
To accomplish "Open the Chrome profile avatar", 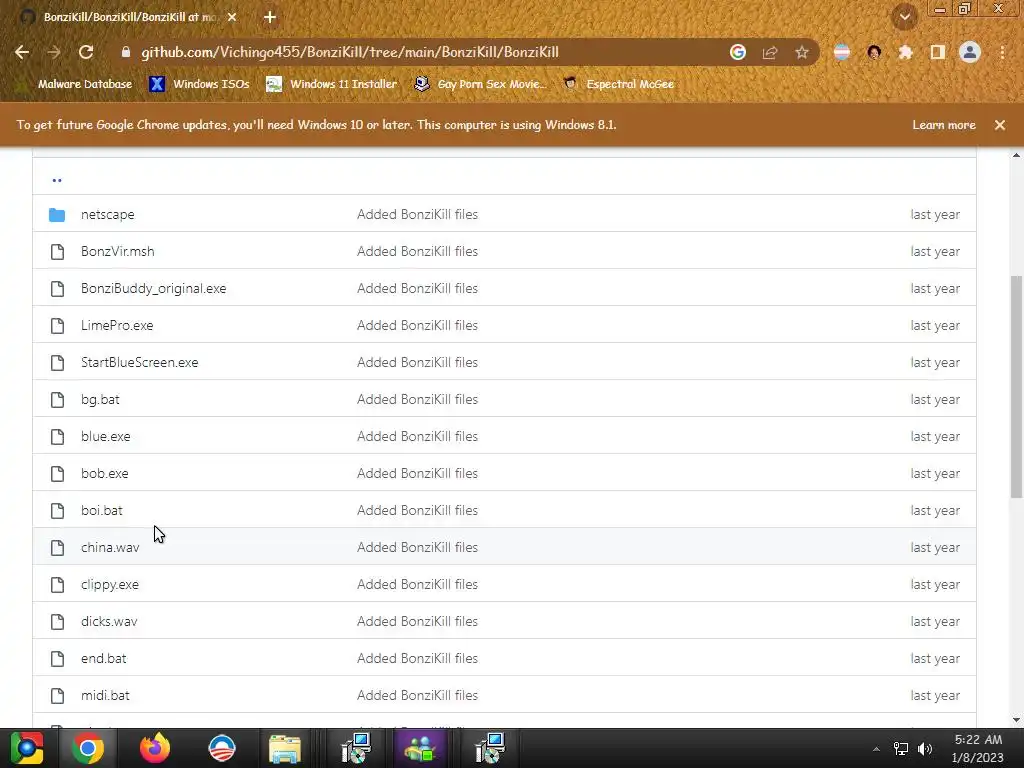I will point(970,52).
